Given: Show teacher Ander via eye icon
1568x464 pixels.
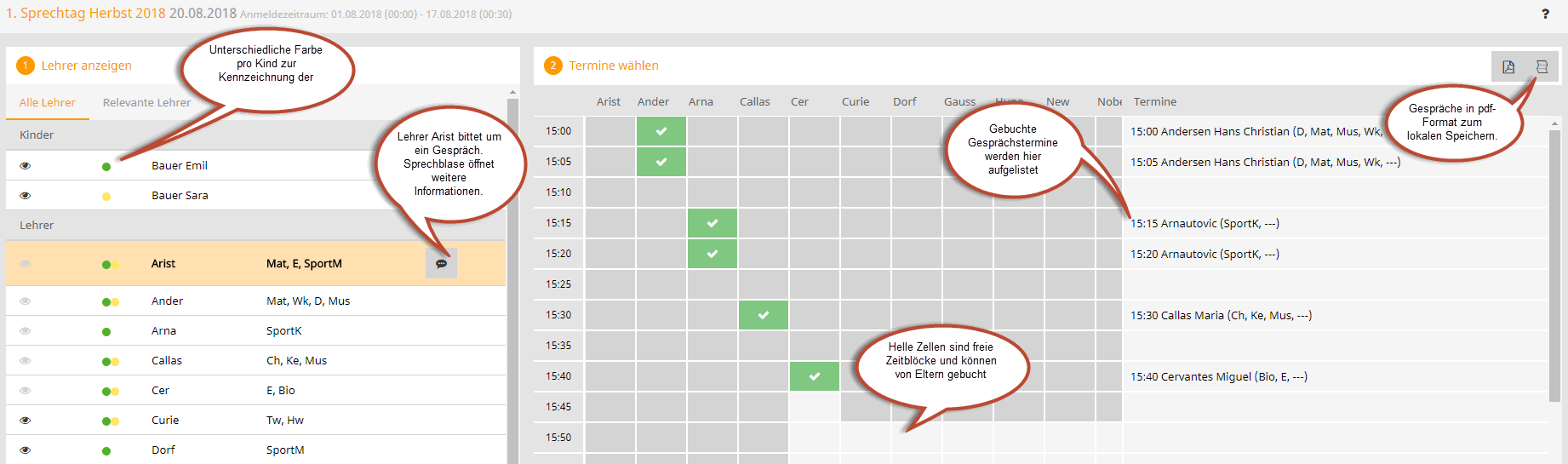Looking at the screenshot, I should (25, 301).
